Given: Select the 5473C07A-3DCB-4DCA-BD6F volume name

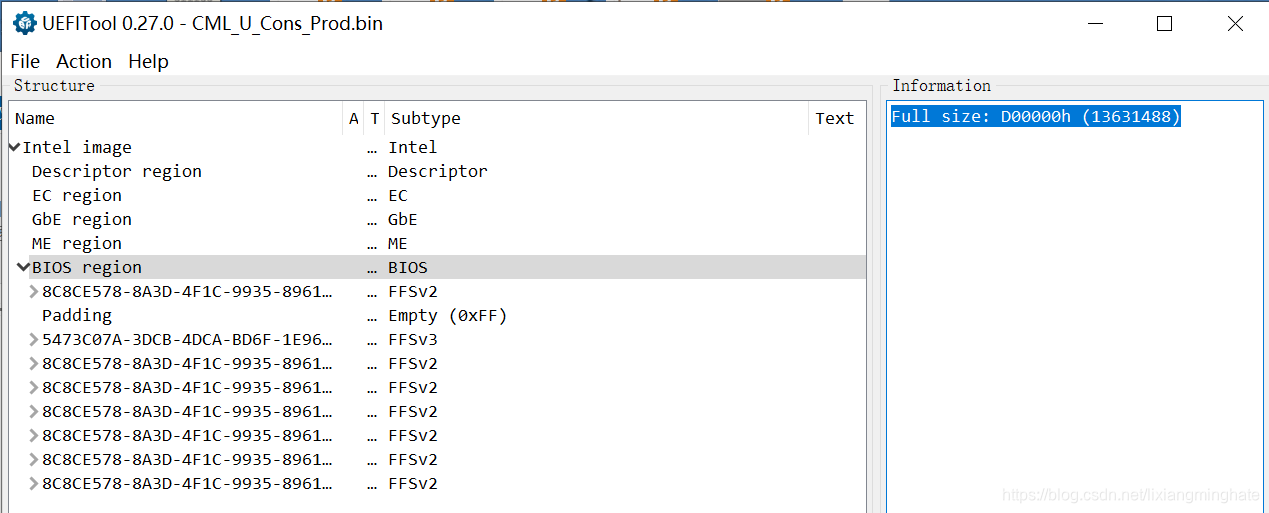Looking at the screenshot, I should (187, 339).
